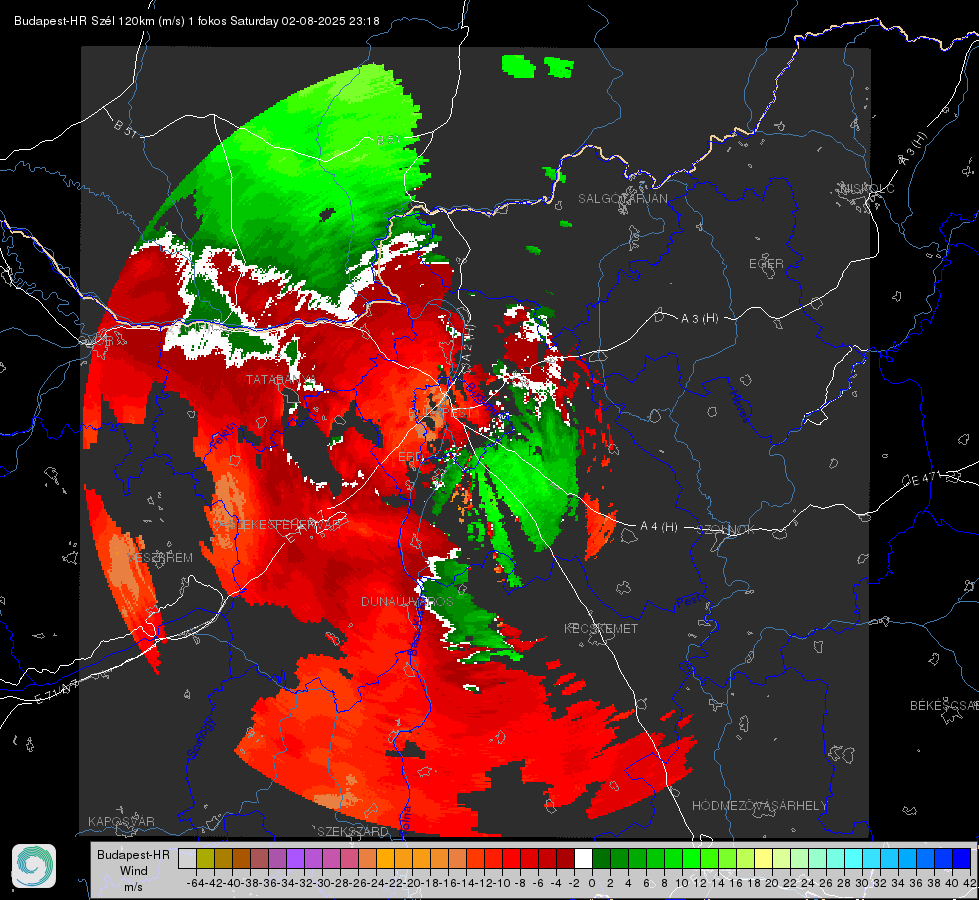Click the SZOLNOK city label

pos(727,530)
